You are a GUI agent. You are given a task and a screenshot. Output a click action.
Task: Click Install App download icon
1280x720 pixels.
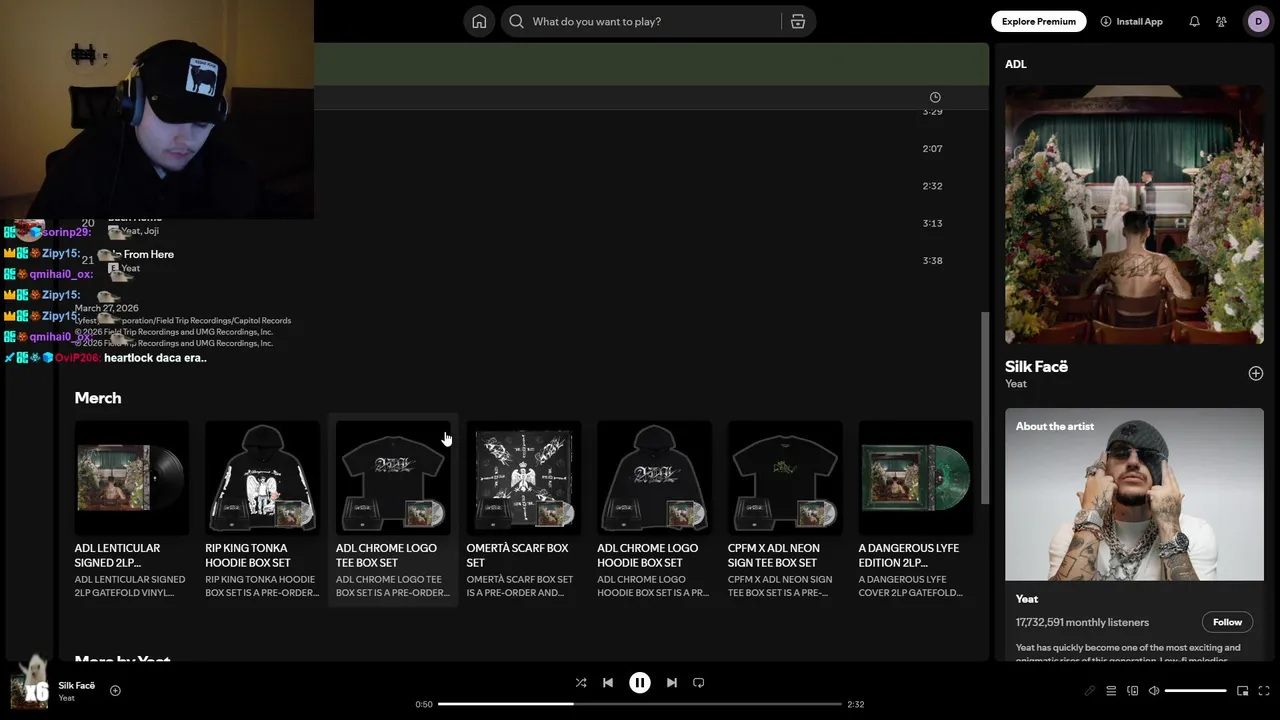[x=1106, y=21]
